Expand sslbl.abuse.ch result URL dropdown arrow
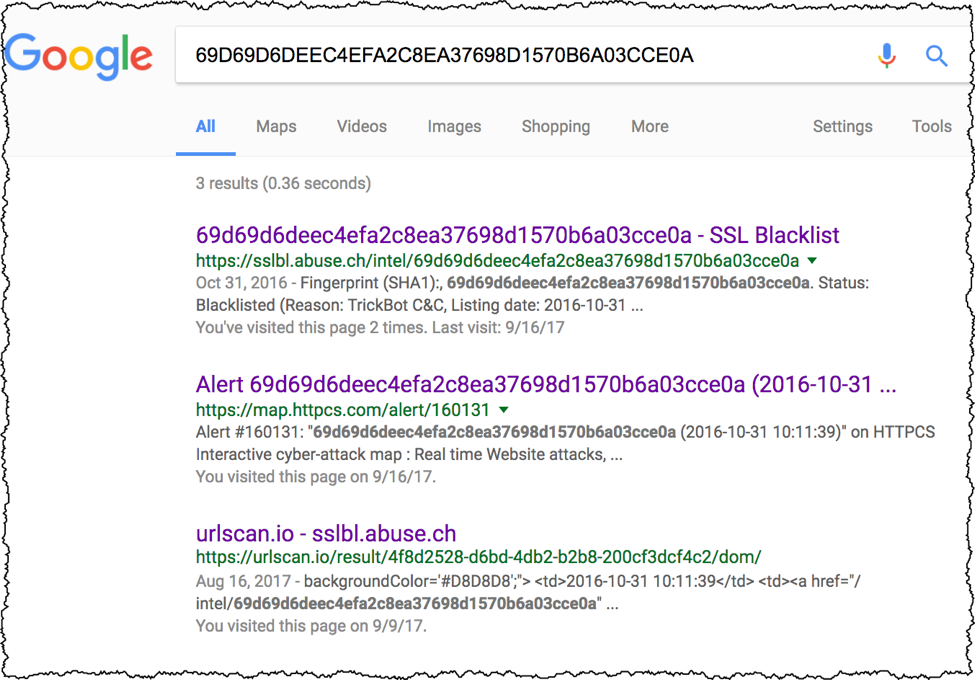The height and width of the screenshot is (680, 975). click(812, 260)
